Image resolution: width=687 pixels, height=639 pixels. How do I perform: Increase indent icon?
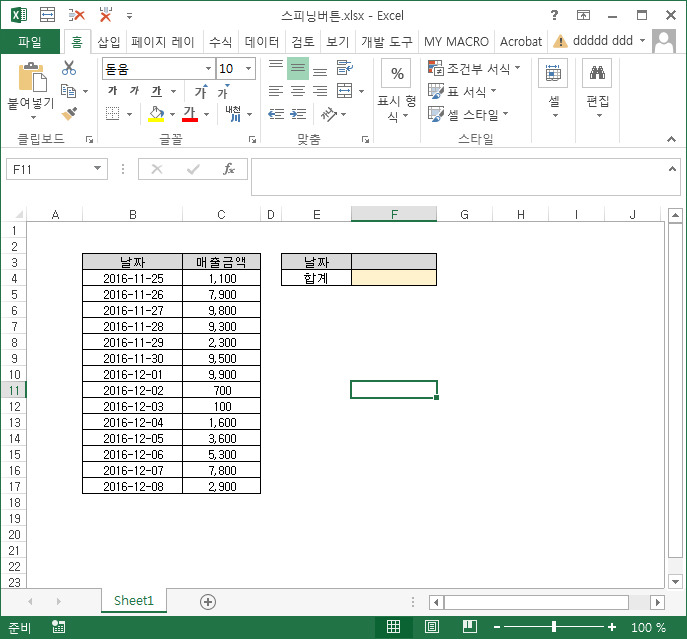pos(298,114)
